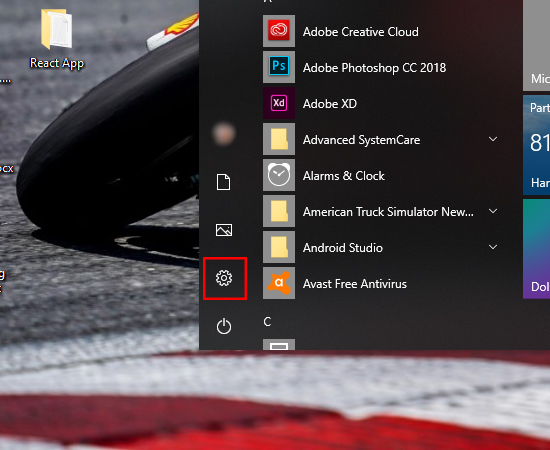Launch Adobe Creative Cloud icon
550x450 pixels.
(x=279, y=31)
